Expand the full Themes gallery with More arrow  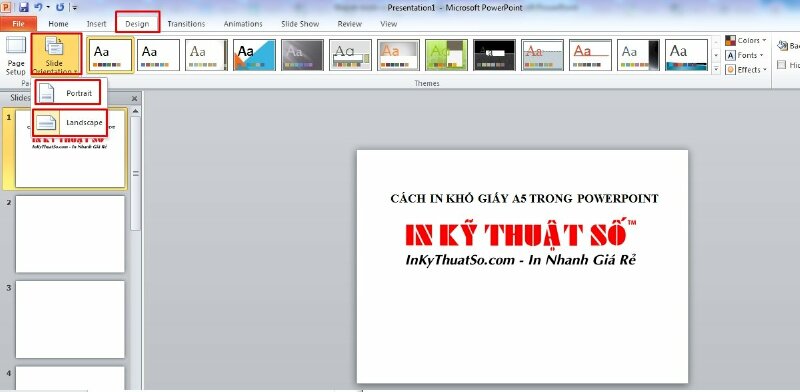coord(716,69)
